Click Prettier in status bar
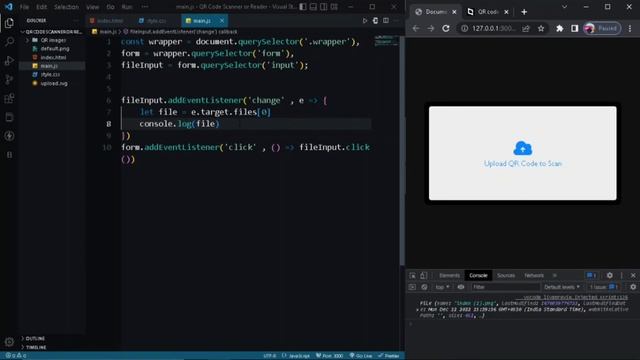The height and width of the screenshot is (360, 640). [x=389, y=356]
